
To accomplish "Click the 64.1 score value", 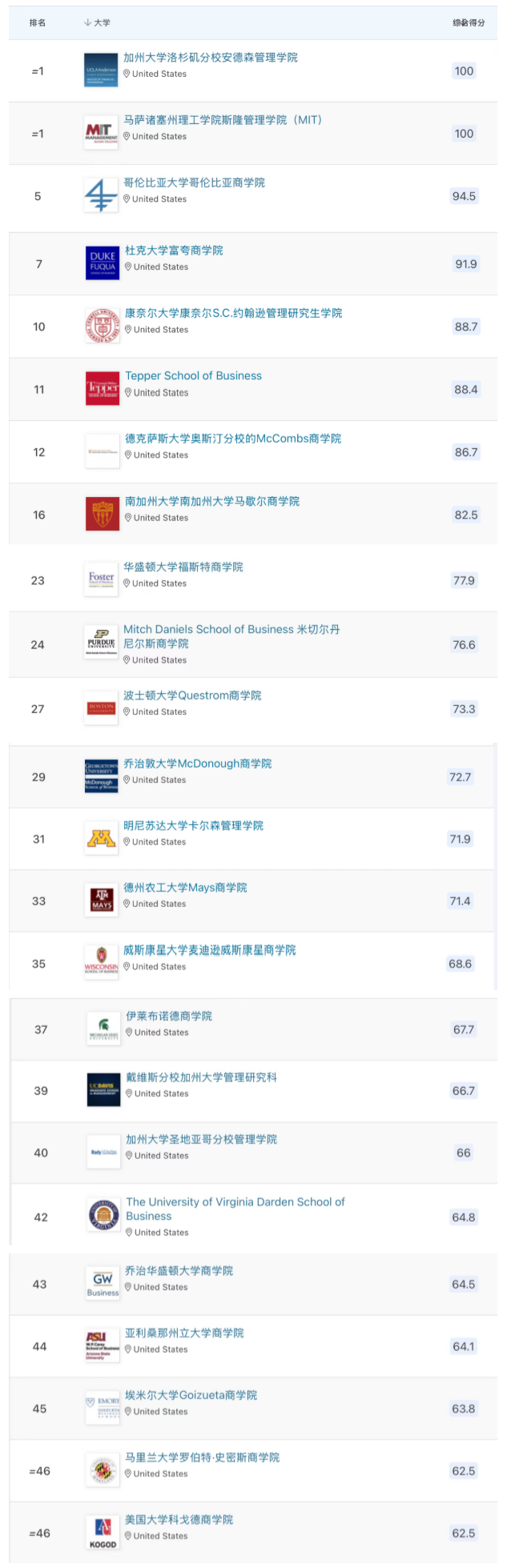I will [464, 1346].
